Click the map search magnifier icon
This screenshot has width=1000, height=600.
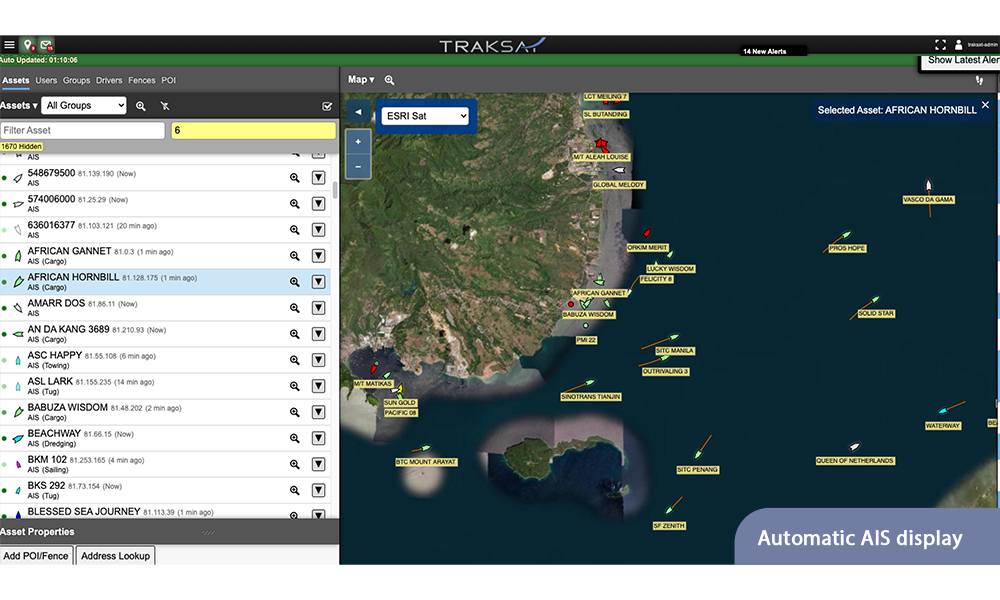pyautogui.click(x=389, y=80)
